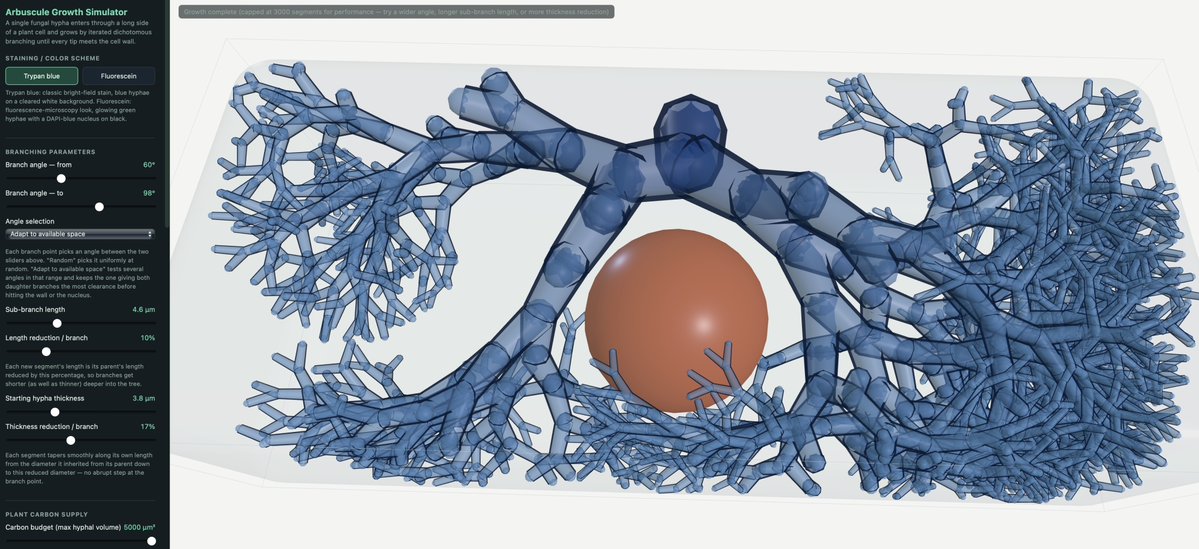Click the 5000 µm³ carbon budget value
1199x549 pixels.
139,528
